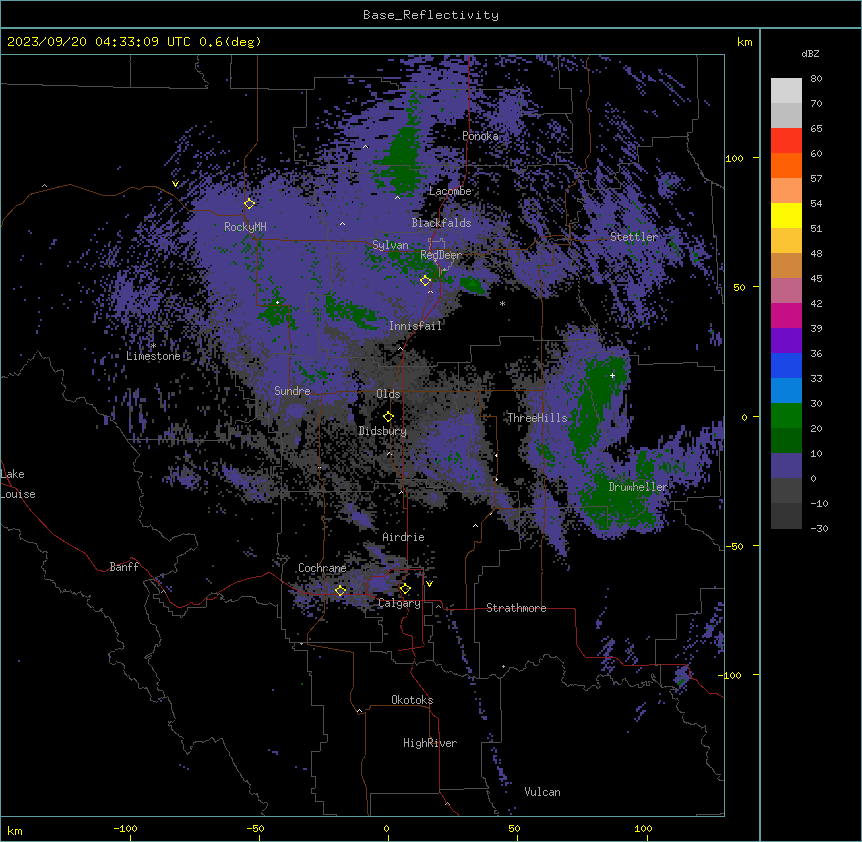Click the Vulcan city label
This screenshot has width=862, height=842.
tap(543, 791)
